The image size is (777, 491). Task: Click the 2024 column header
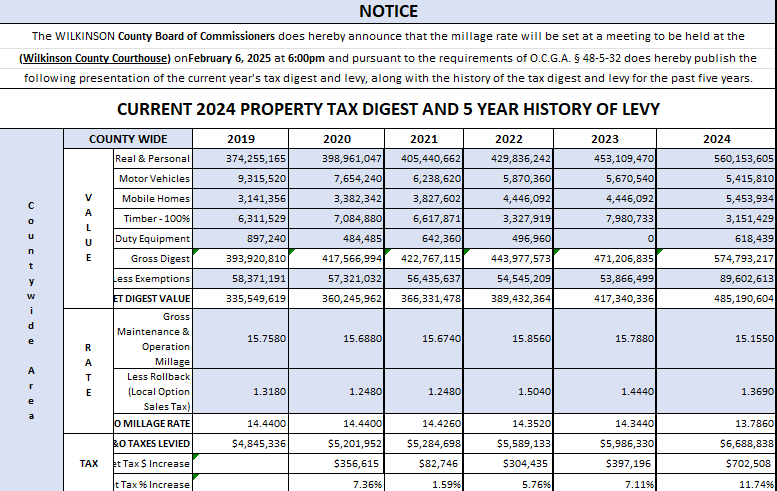click(x=716, y=139)
